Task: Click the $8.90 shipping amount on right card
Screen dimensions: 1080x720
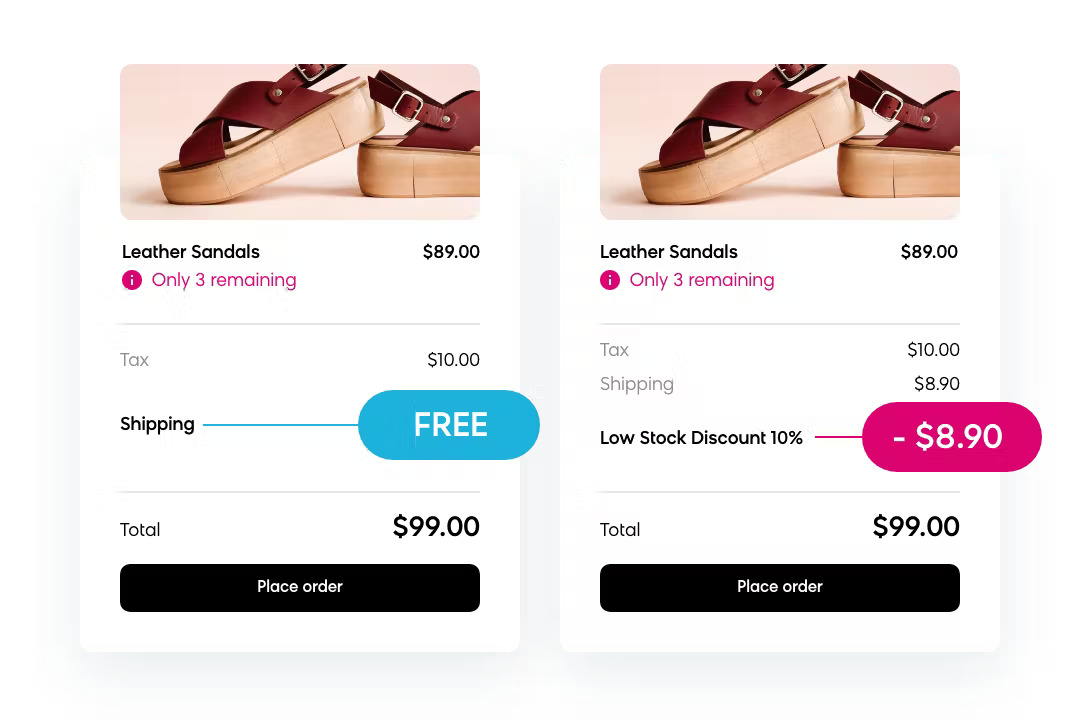Action: click(936, 384)
